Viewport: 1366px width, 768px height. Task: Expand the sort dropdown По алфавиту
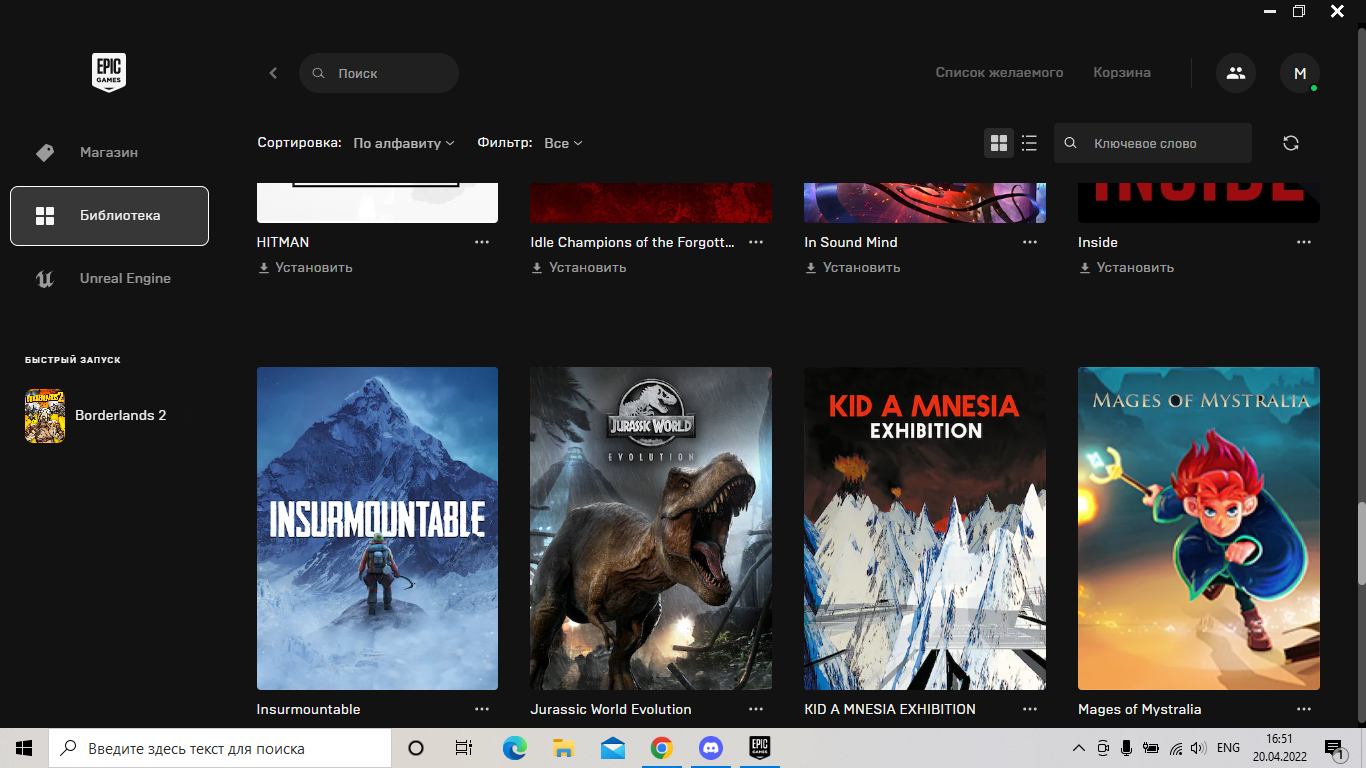[404, 143]
